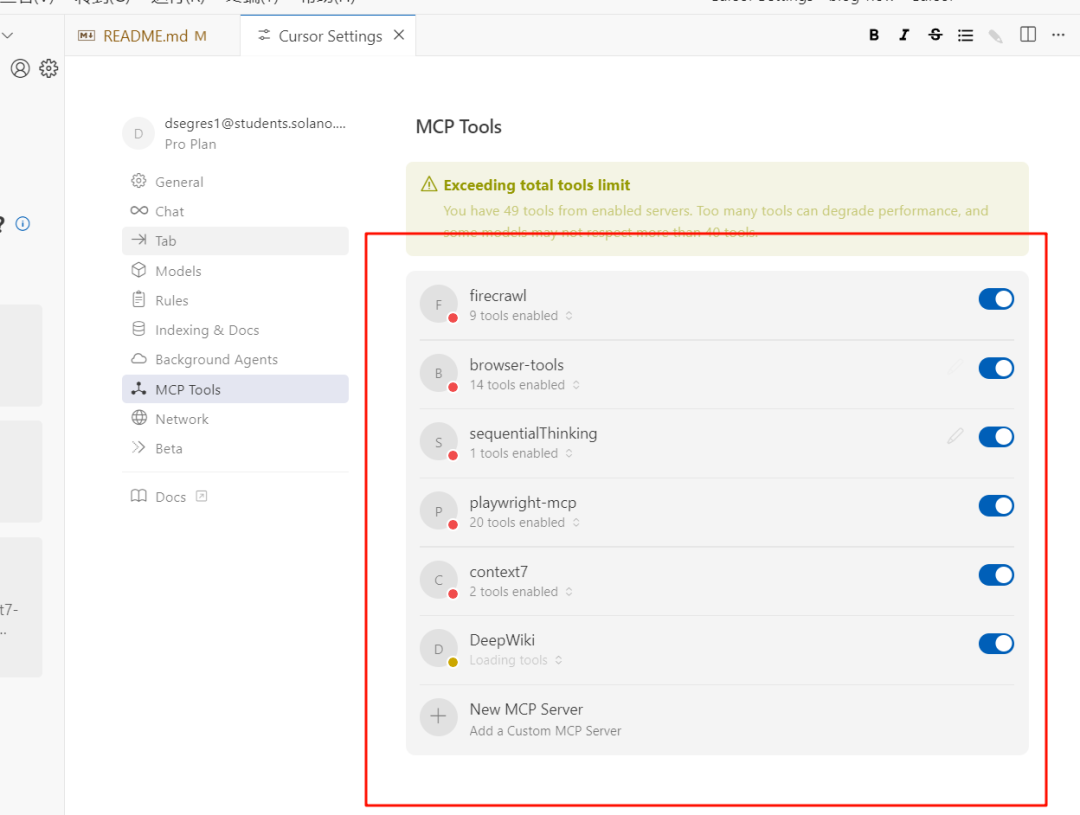Expand browser-tools' 14 tools enabled list

522,385
